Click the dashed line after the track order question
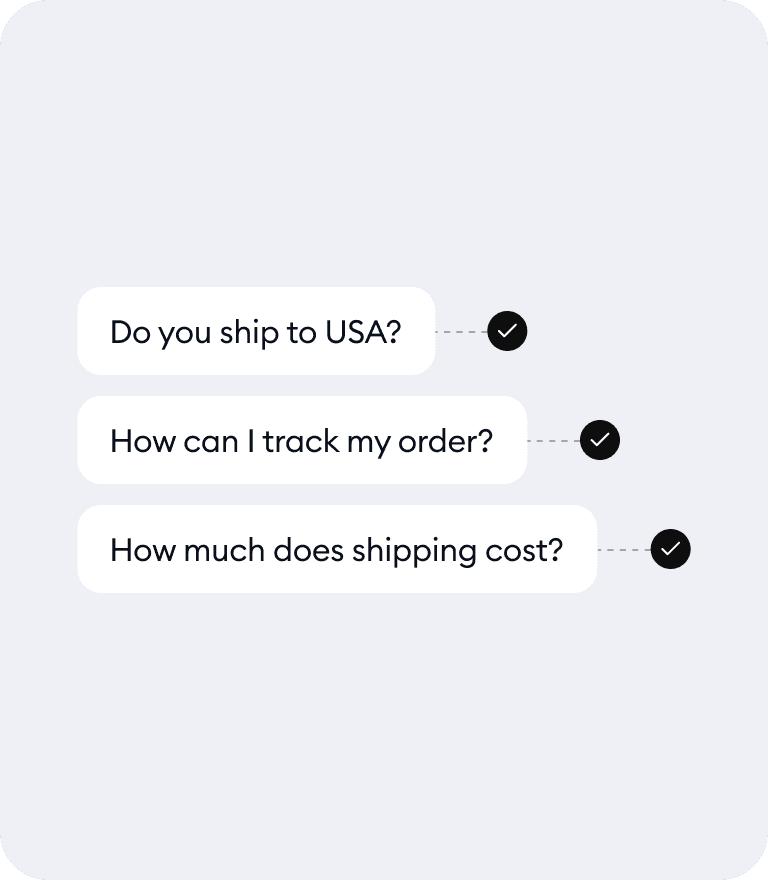This screenshot has height=880, width=768. pyautogui.click(x=553, y=440)
